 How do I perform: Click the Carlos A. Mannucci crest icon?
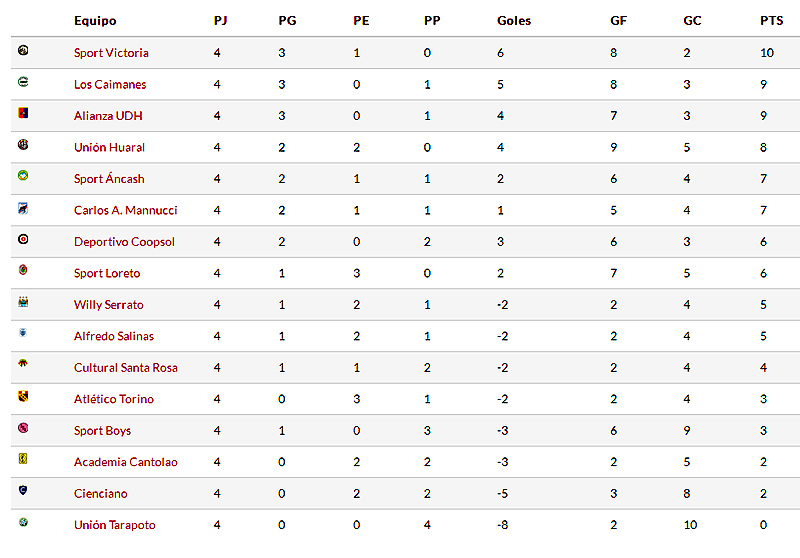[23, 208]
